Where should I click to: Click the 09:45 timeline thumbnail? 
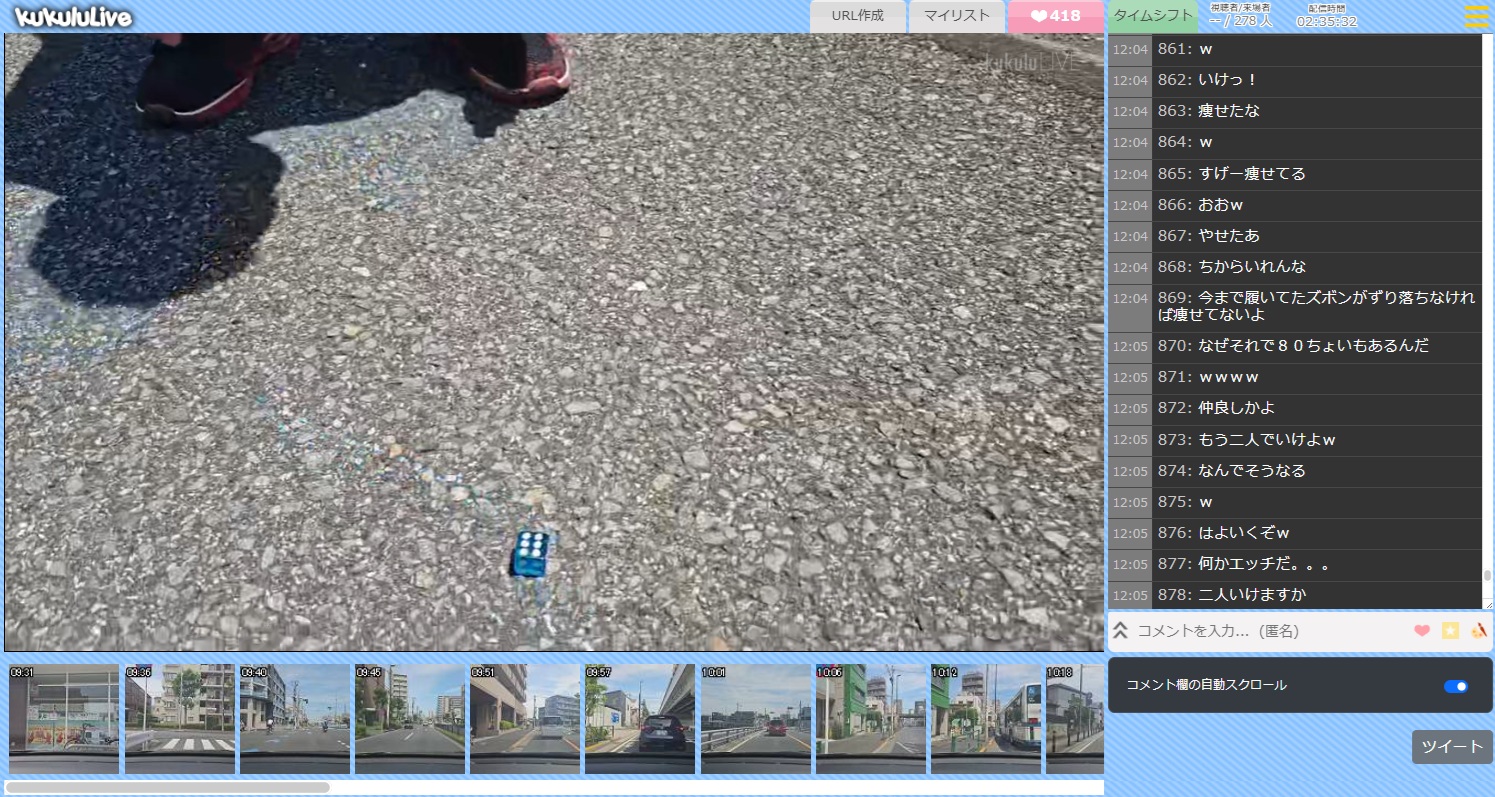tap(410, 719)
